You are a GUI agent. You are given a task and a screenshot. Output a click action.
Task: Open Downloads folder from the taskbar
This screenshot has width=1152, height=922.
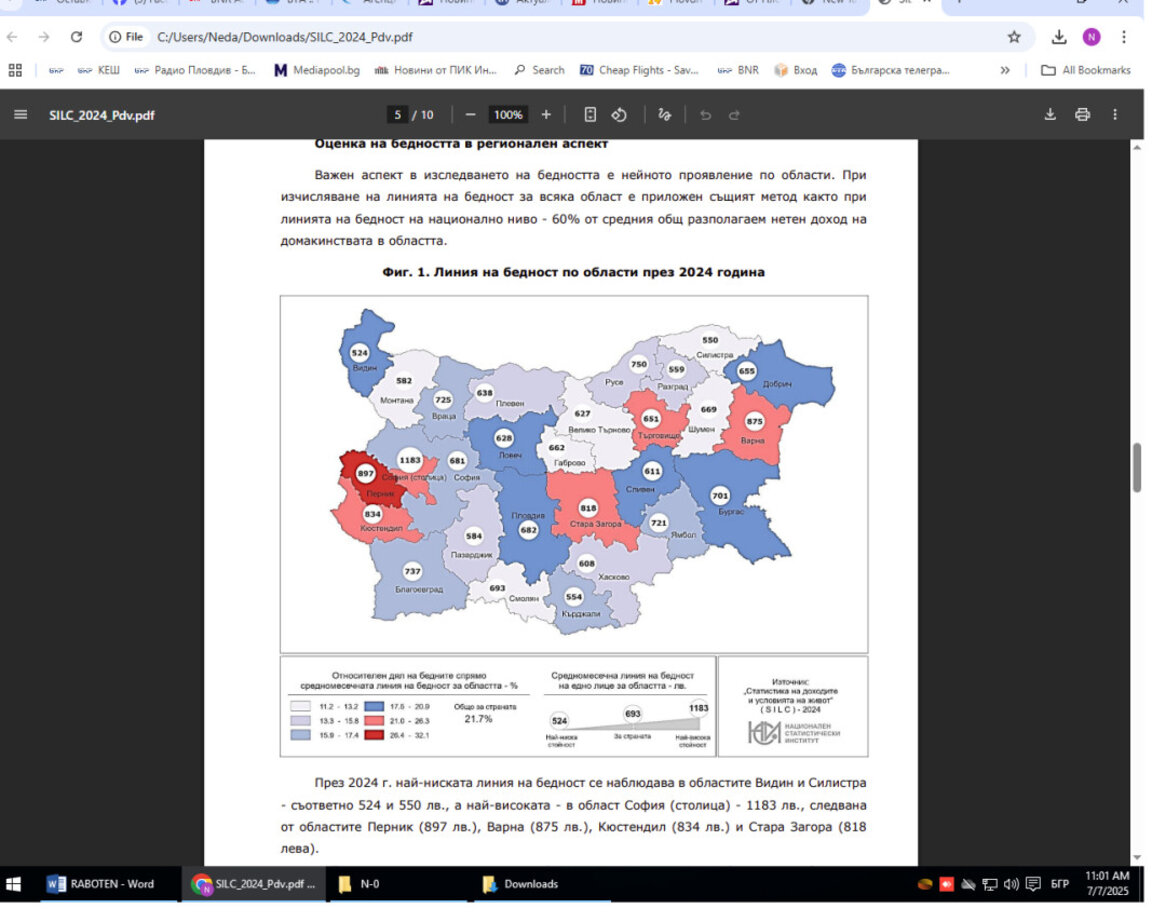[x=520, y=884]
